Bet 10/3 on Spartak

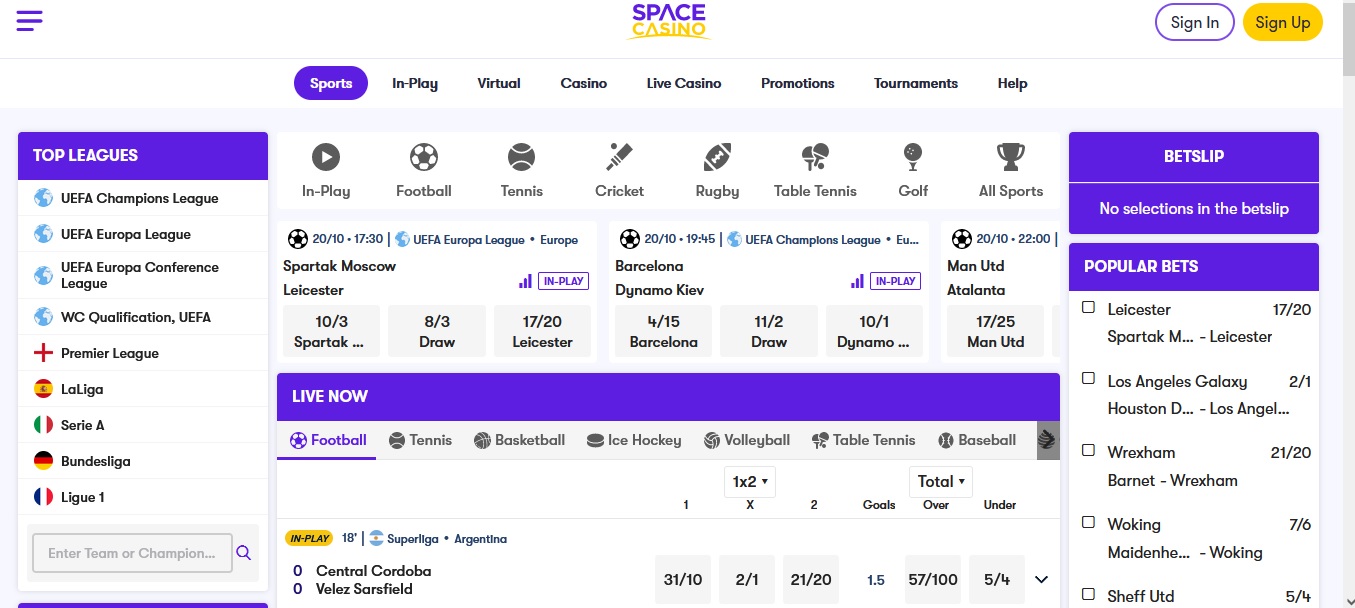pos(332,331)
